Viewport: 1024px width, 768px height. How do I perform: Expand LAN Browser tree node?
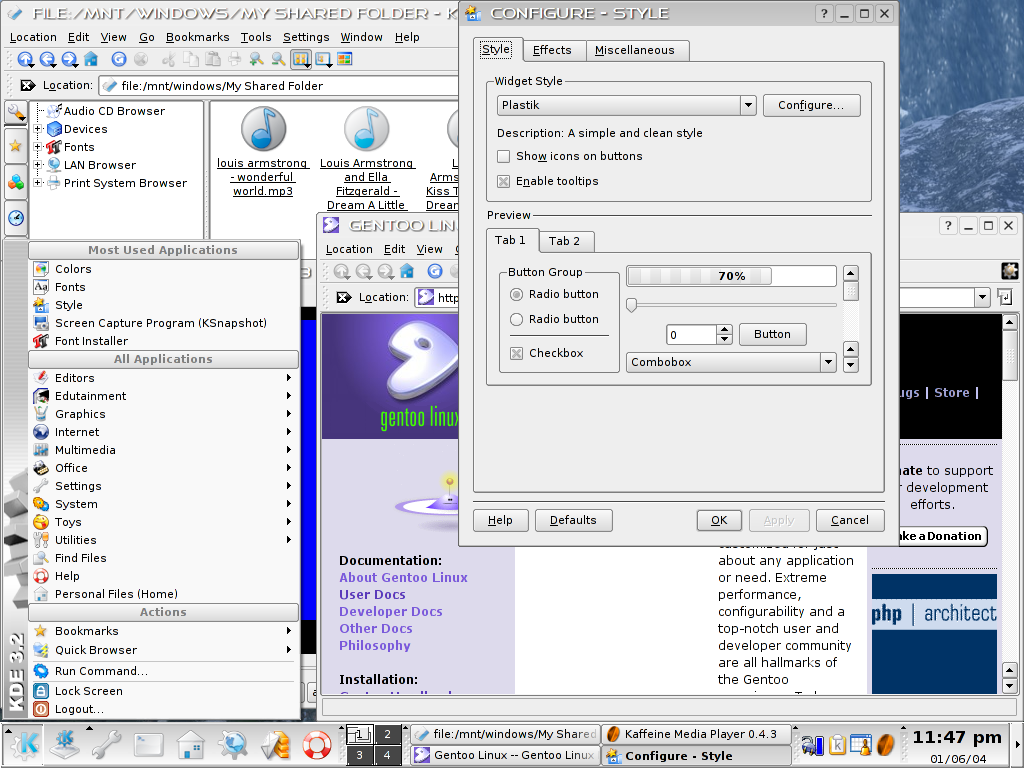point(38,165)
